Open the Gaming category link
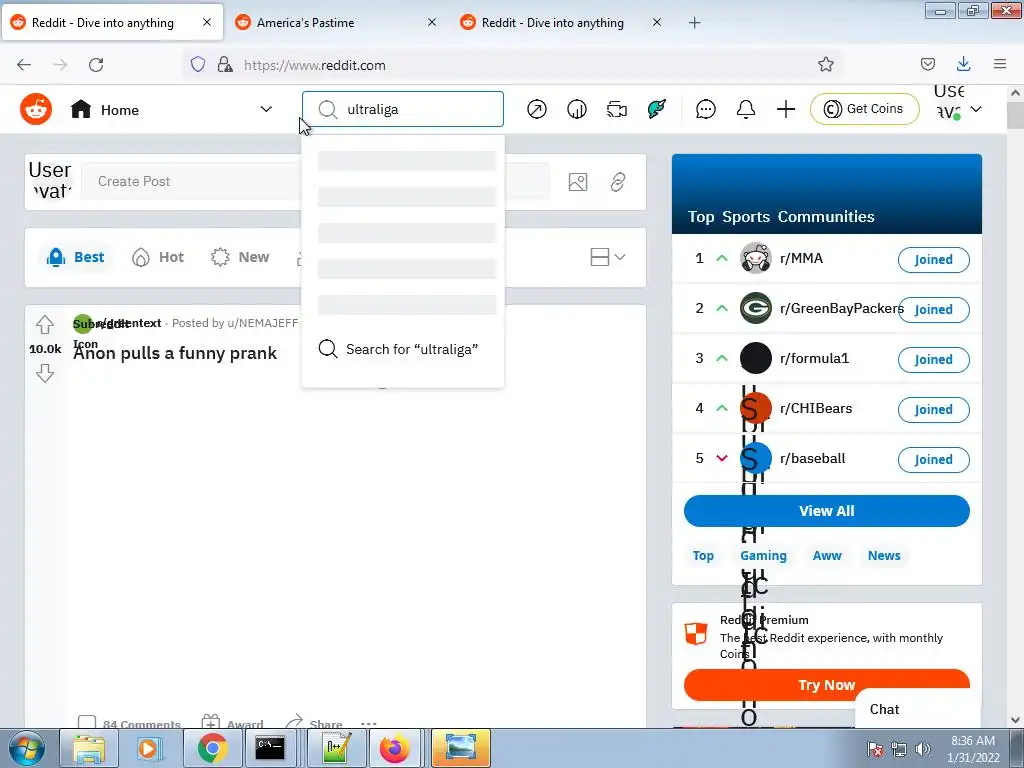 click(x=763, y=555)
